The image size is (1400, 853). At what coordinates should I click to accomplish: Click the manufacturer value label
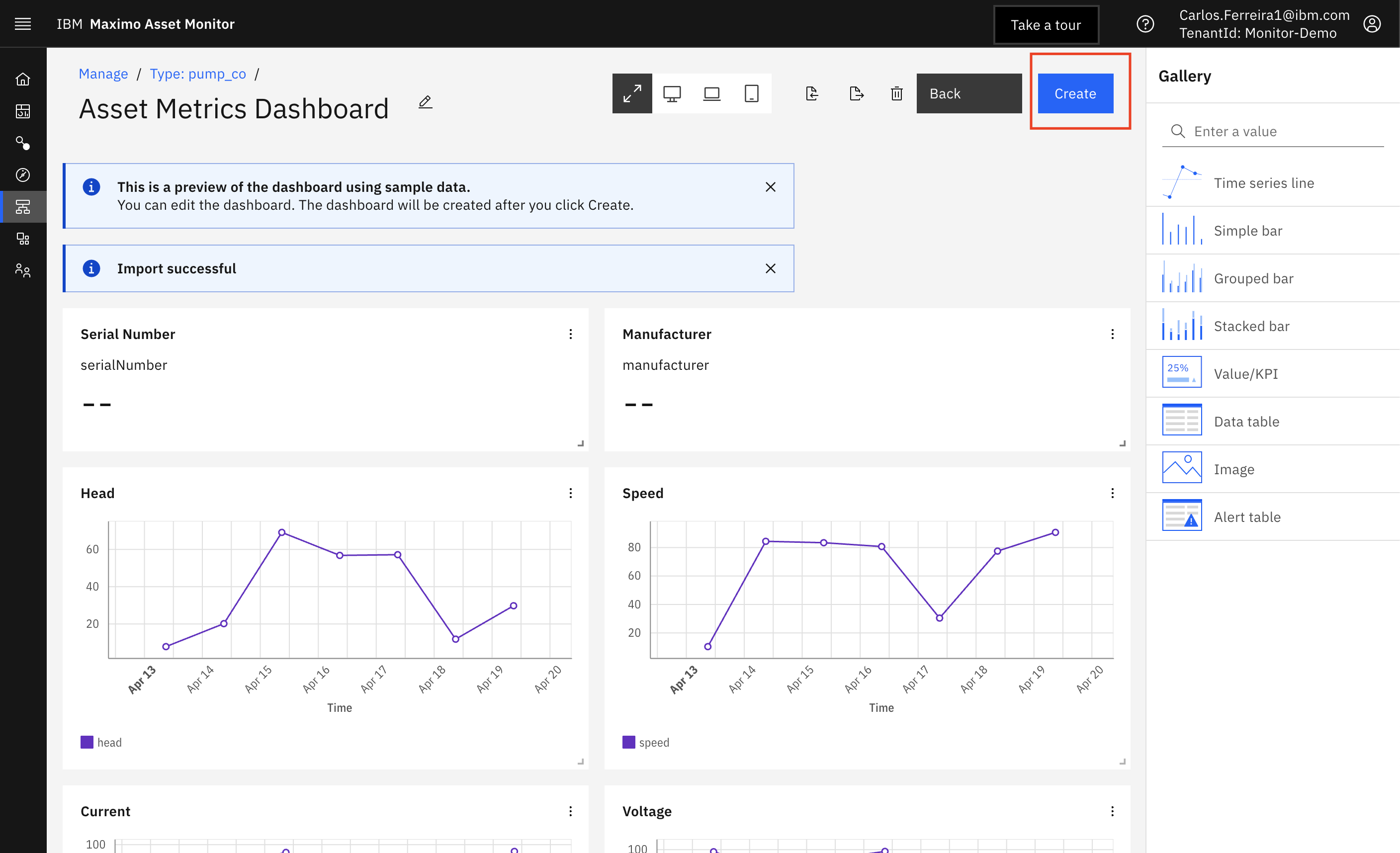tap(665, 364)
